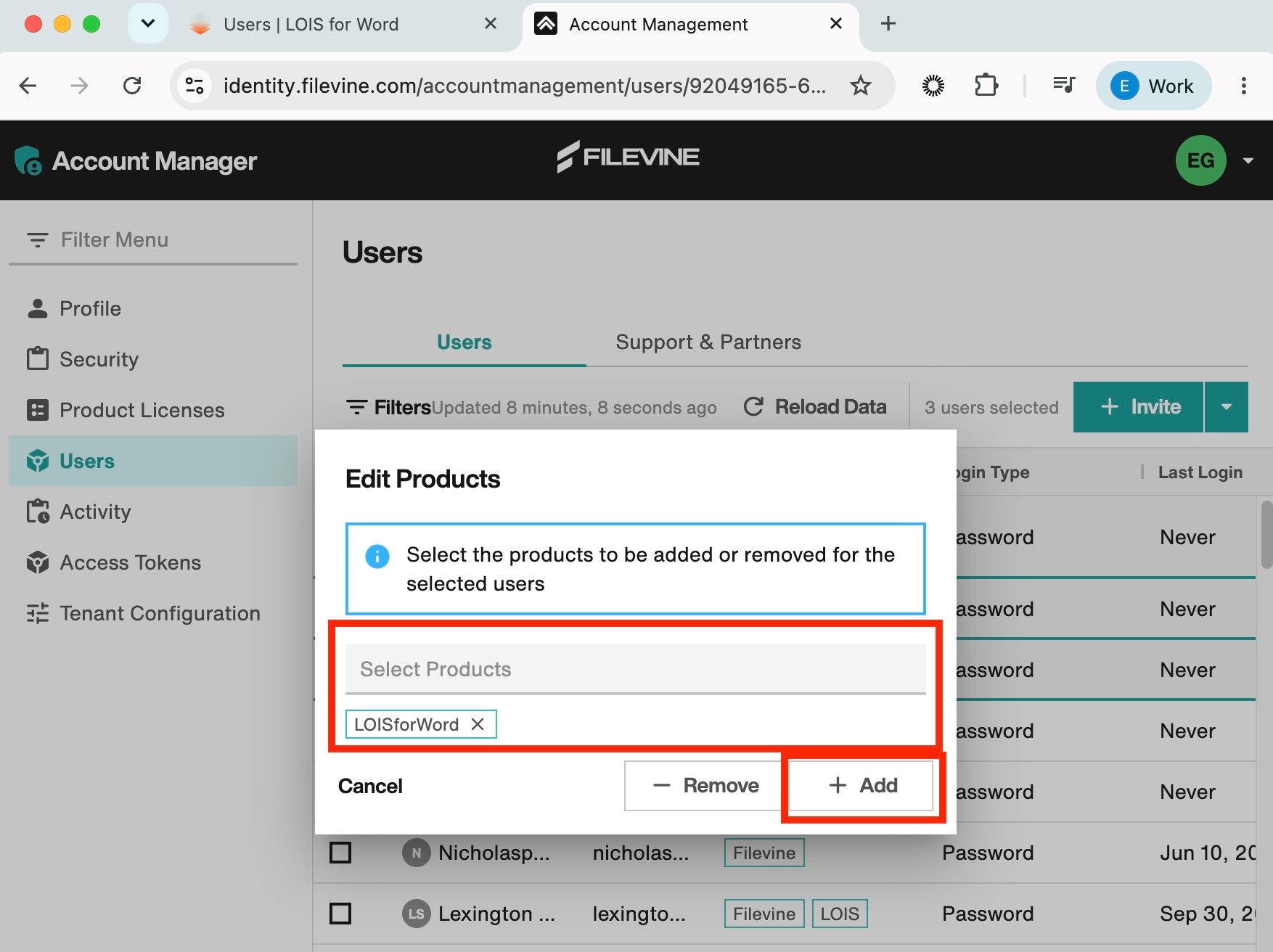
Task: Open the Activity icon in sidebar
Action: pyautogui.click(x=38, y=512)
